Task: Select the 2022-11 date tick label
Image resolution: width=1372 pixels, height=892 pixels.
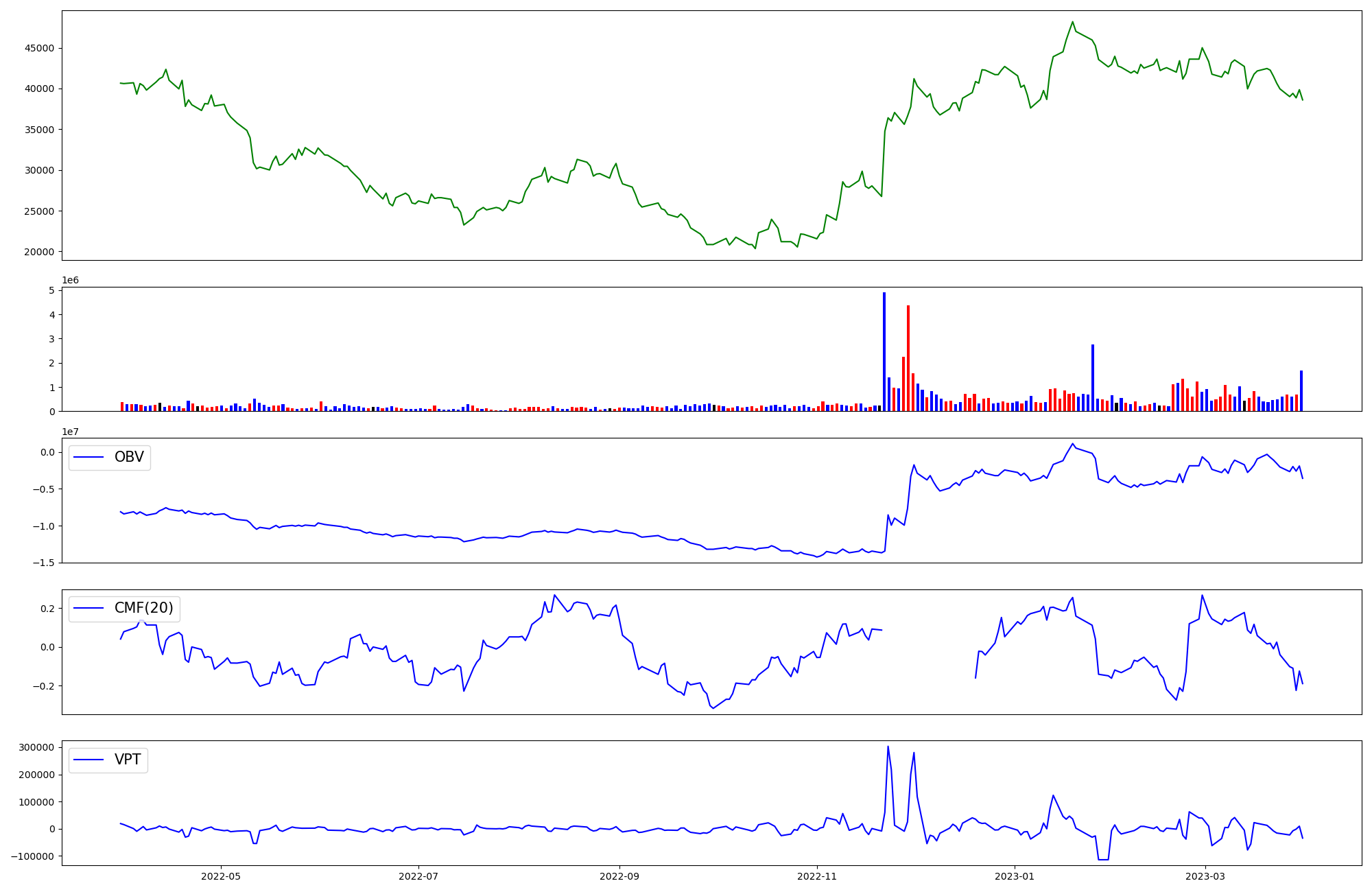Action: click(x=817, y=876)
